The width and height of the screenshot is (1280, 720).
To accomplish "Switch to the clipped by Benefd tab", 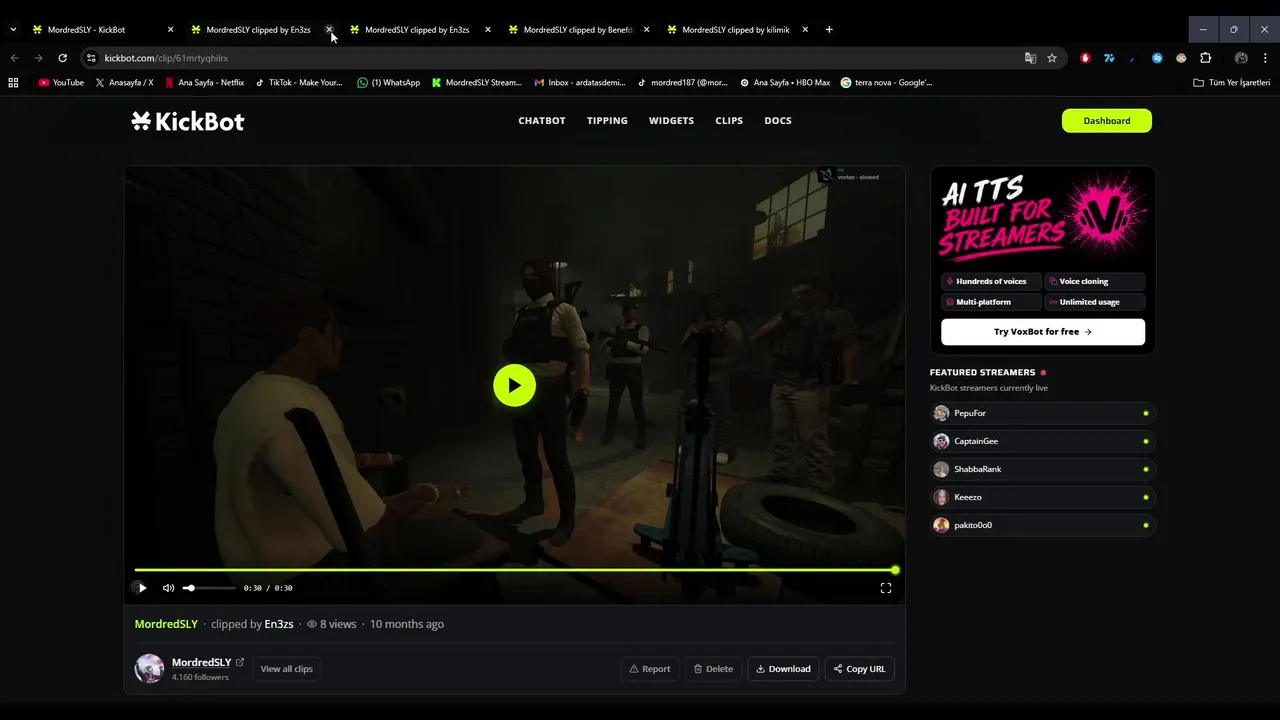I will click(578, 30).
